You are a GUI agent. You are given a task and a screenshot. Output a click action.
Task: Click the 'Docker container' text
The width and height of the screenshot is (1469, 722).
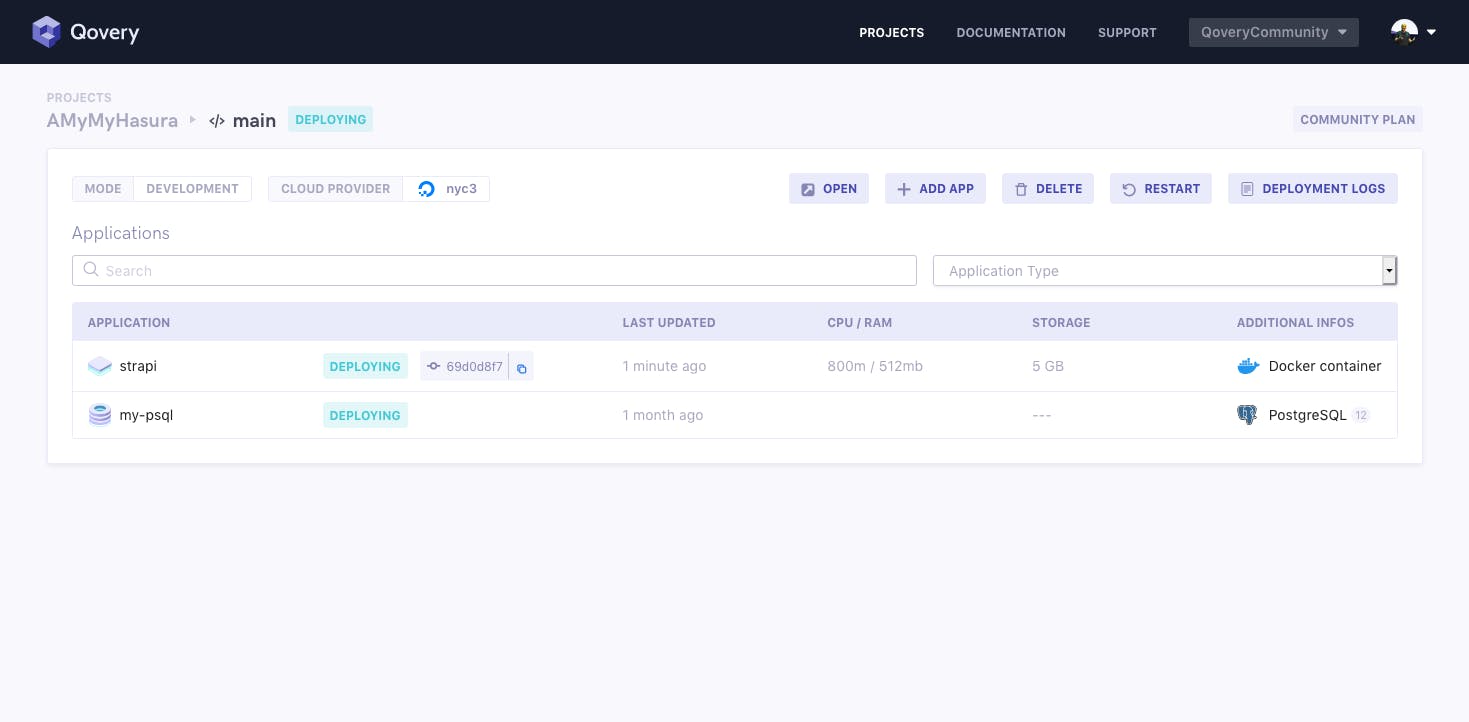tap(1325, 366)
